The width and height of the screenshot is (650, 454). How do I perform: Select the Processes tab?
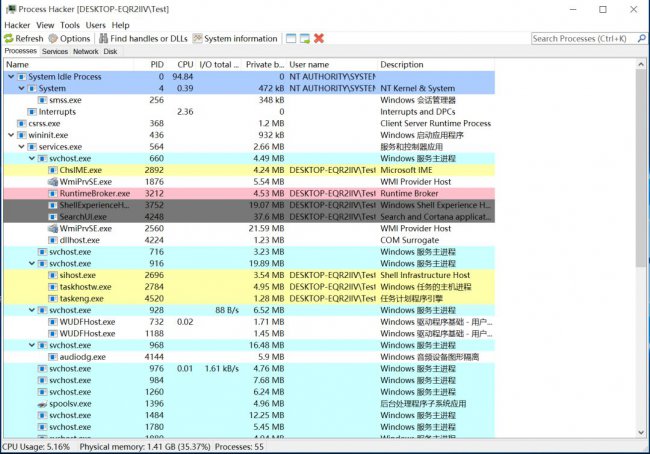[21, 51]
